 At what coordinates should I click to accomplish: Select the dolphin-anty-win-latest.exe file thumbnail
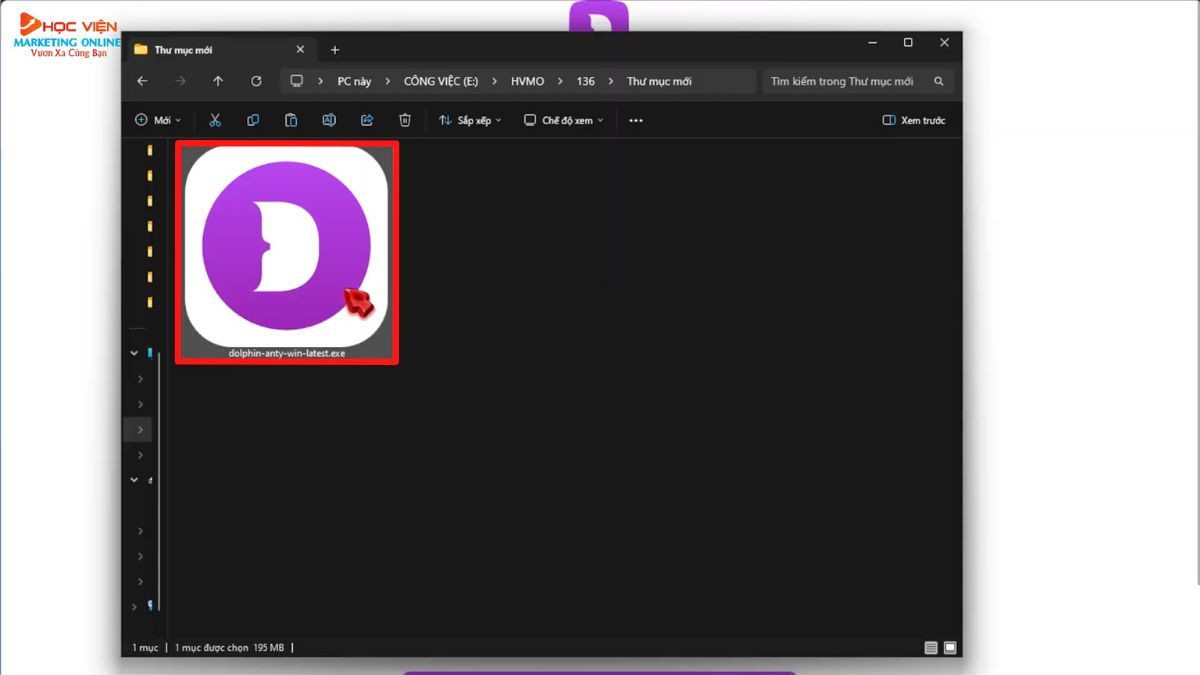[x=287, y=252]
